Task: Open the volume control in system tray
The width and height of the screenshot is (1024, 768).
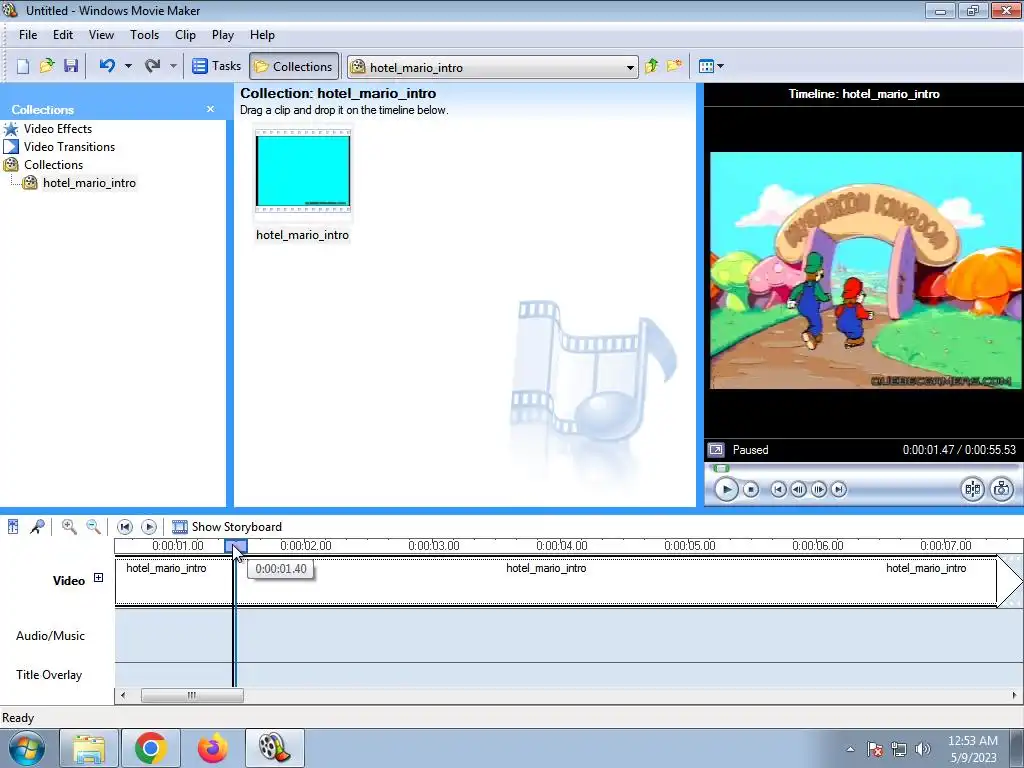Action: point(923,749)
